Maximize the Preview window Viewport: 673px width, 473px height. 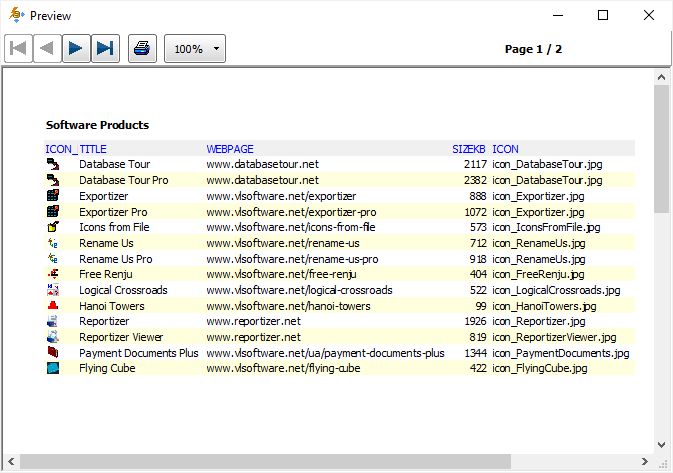pyautogui.click(x=603, y=15)
